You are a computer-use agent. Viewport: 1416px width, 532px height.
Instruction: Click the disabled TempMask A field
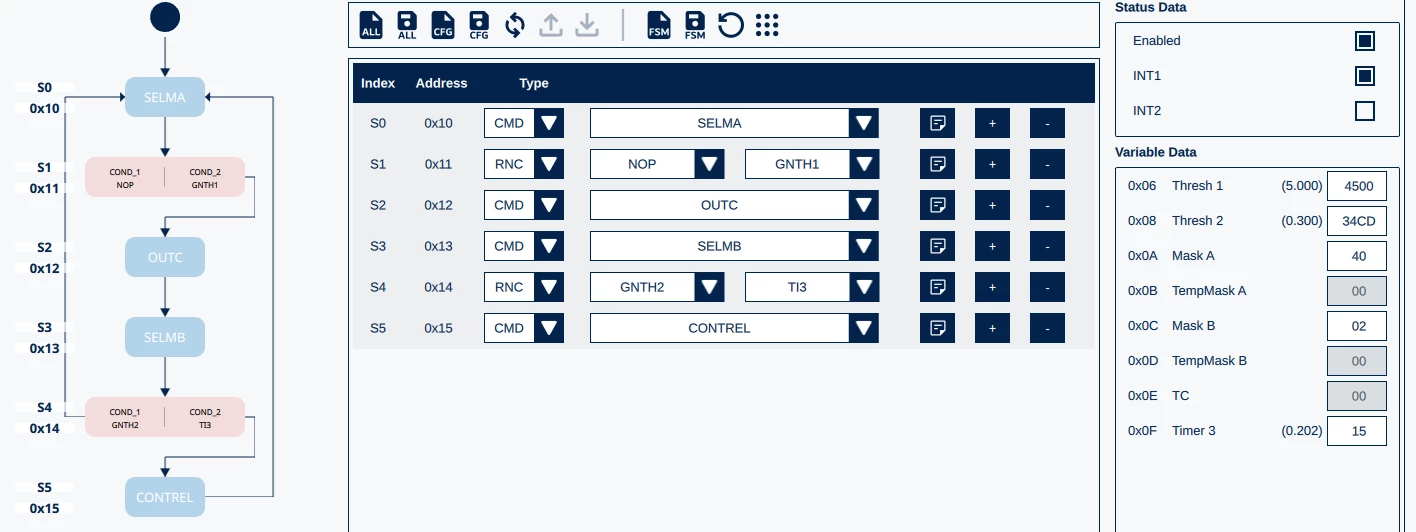click(1357, 291)
